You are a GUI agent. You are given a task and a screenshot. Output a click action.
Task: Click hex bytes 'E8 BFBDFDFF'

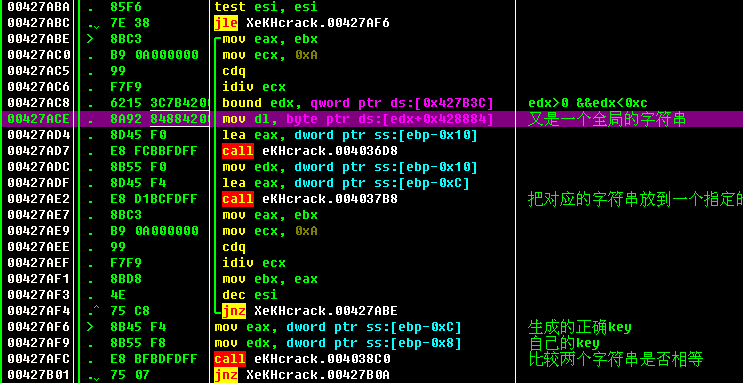click(154, 359)
